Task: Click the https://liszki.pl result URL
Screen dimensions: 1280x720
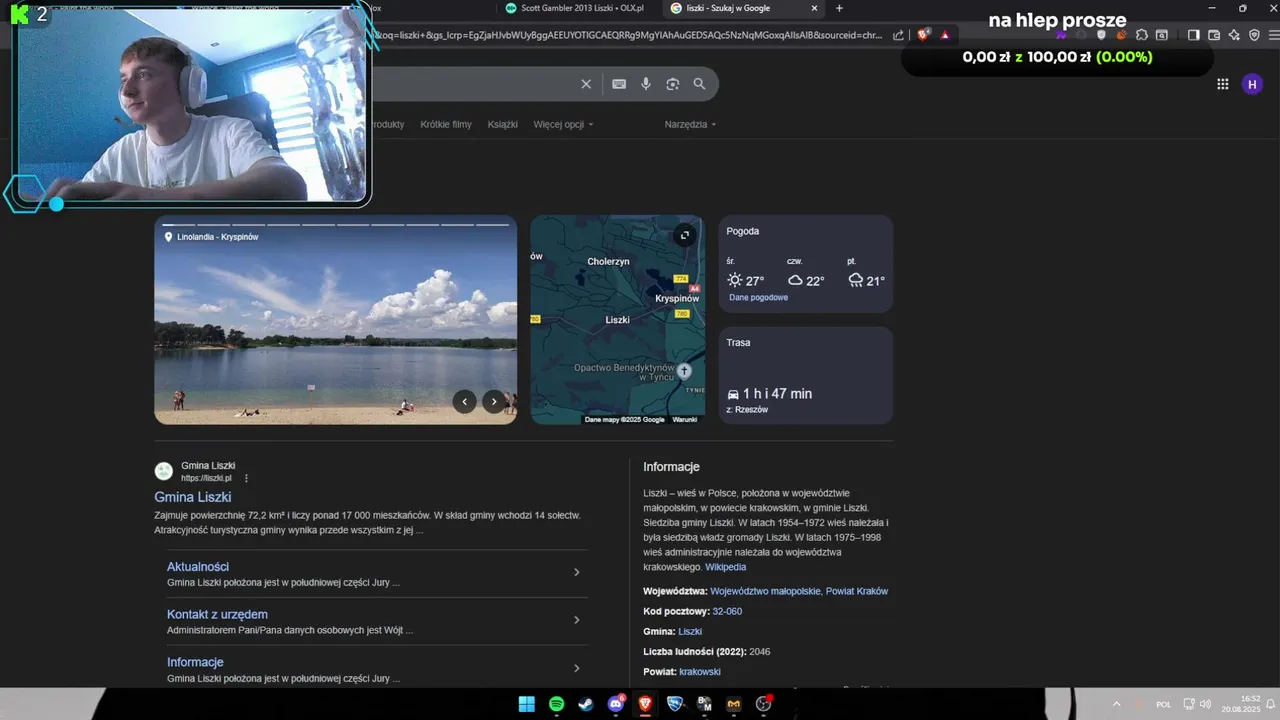Action: tap(206, 478)
